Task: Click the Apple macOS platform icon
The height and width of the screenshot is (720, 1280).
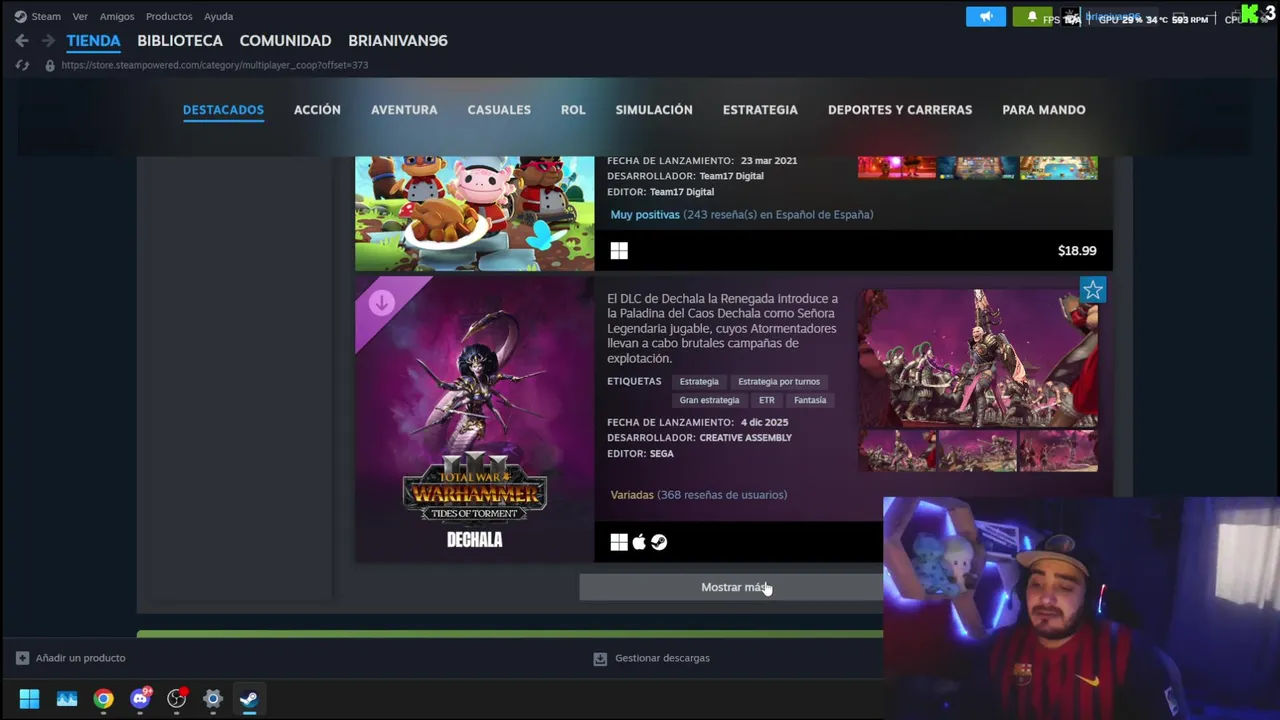Action: (639, 542)
